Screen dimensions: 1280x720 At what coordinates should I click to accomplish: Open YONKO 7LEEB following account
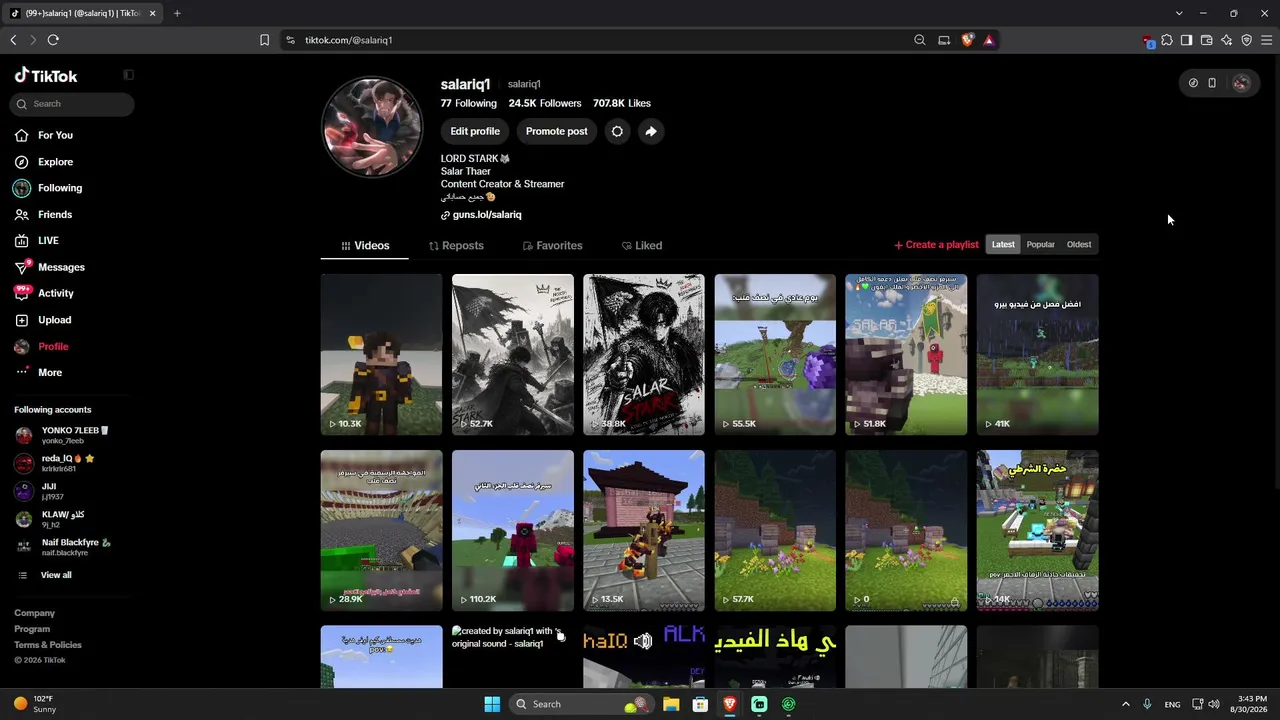[62, 435]
